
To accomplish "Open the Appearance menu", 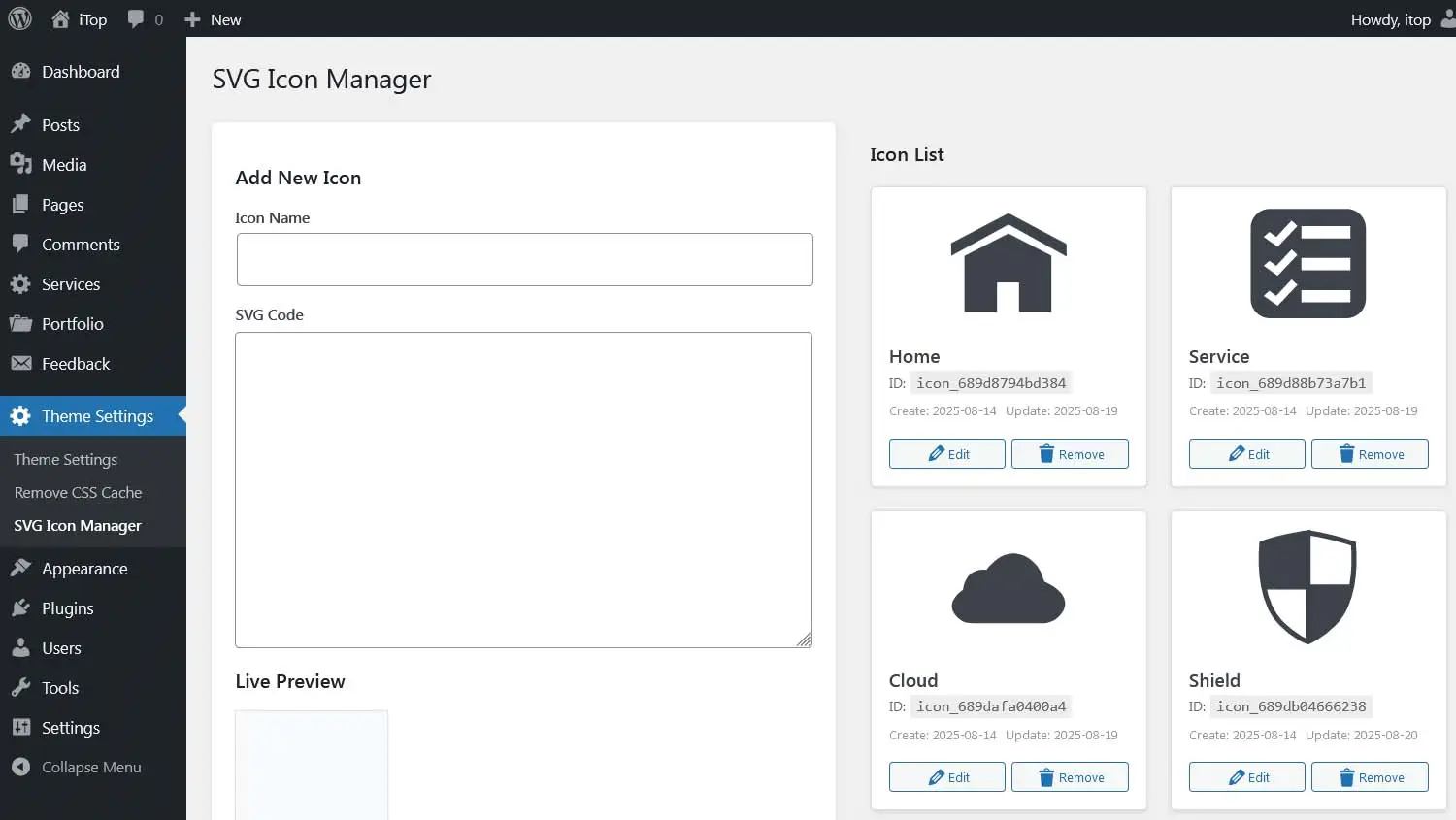I will coord(93,568).
